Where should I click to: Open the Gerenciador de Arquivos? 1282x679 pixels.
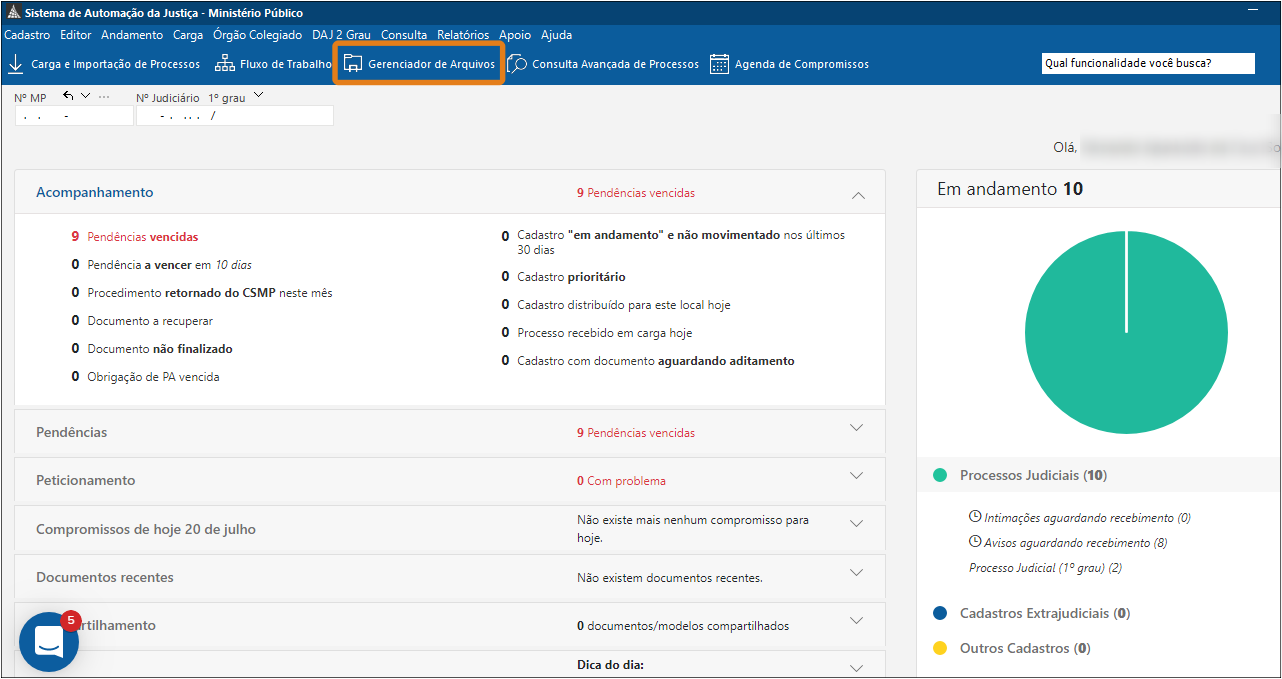point(419,64)
